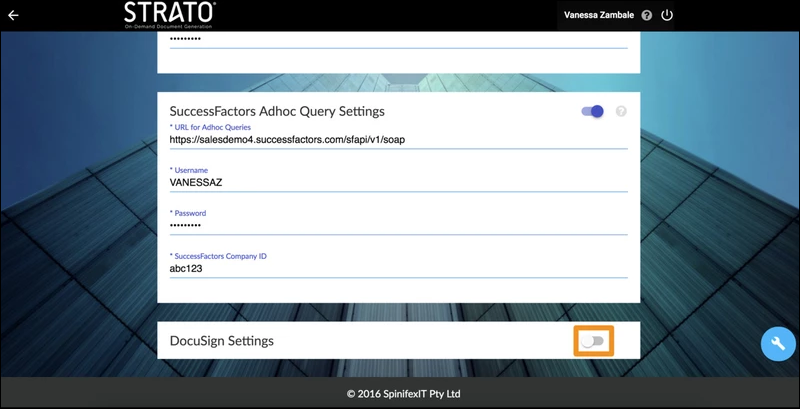Click the Vanessa Zambale user name

click(x=600, y=16)
